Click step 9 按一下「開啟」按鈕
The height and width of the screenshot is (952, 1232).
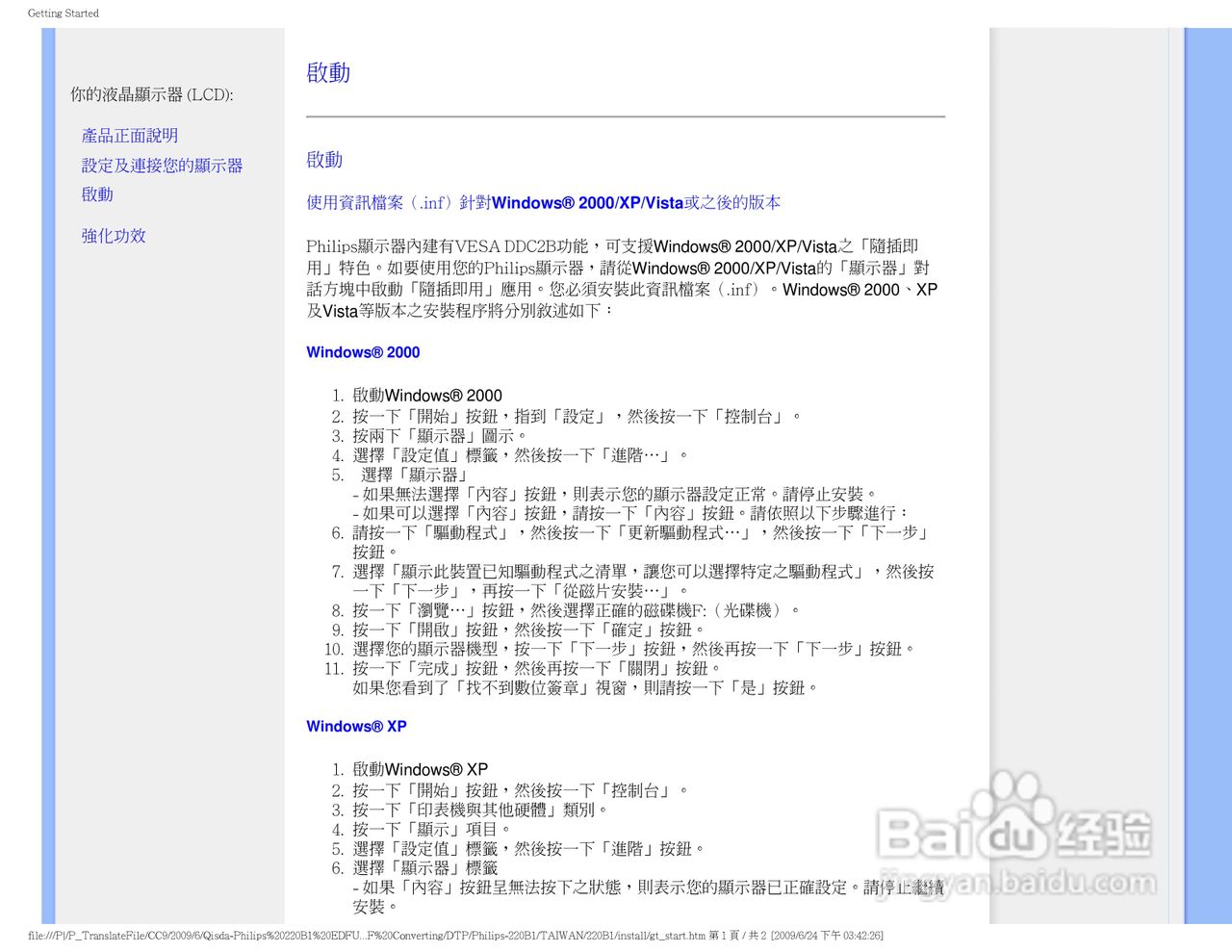[528, 630]
